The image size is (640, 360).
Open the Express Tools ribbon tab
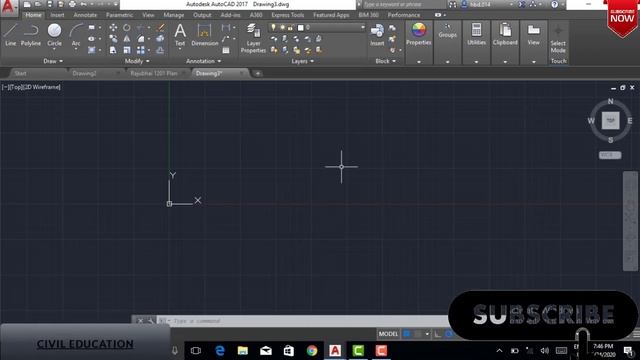(288, 15)
